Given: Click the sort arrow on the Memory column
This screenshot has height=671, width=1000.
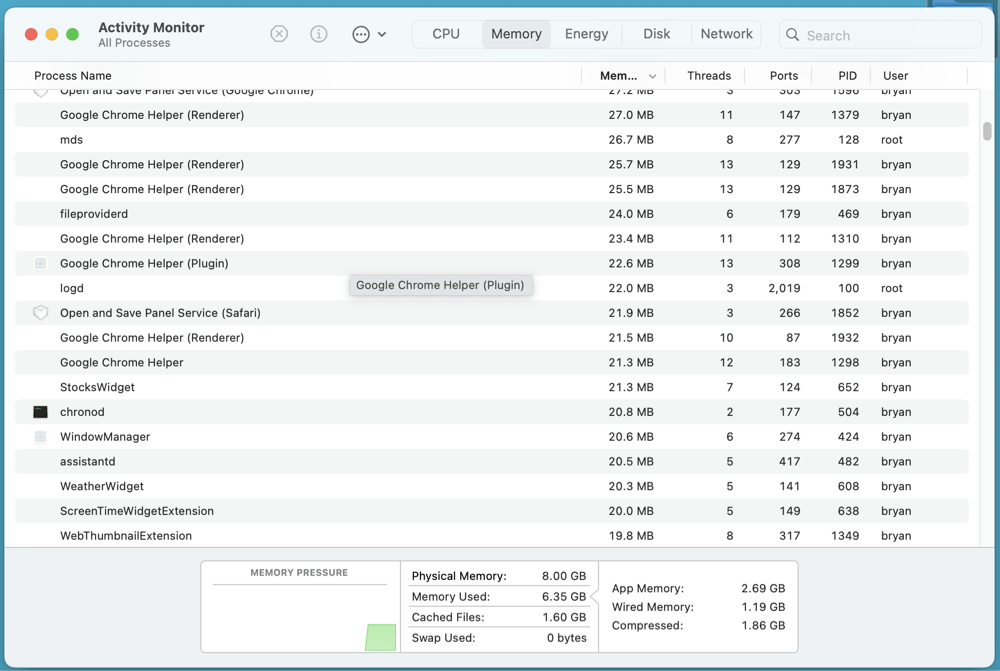Looking at the screenshot, I should click(x=652, y=75).
